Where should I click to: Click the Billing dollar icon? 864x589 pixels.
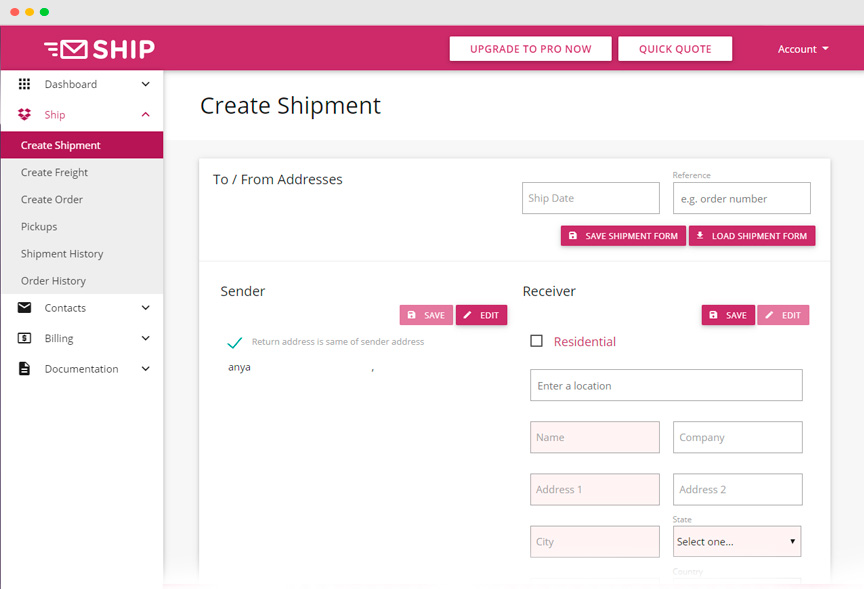tap(24, 338)
